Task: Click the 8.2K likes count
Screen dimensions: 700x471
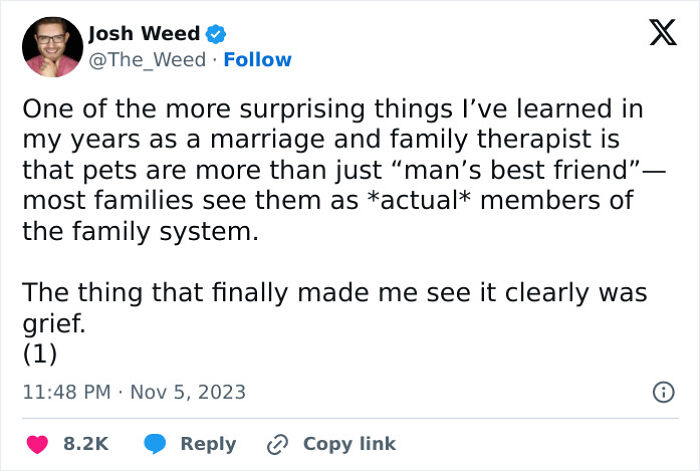Action: [86, 444]
